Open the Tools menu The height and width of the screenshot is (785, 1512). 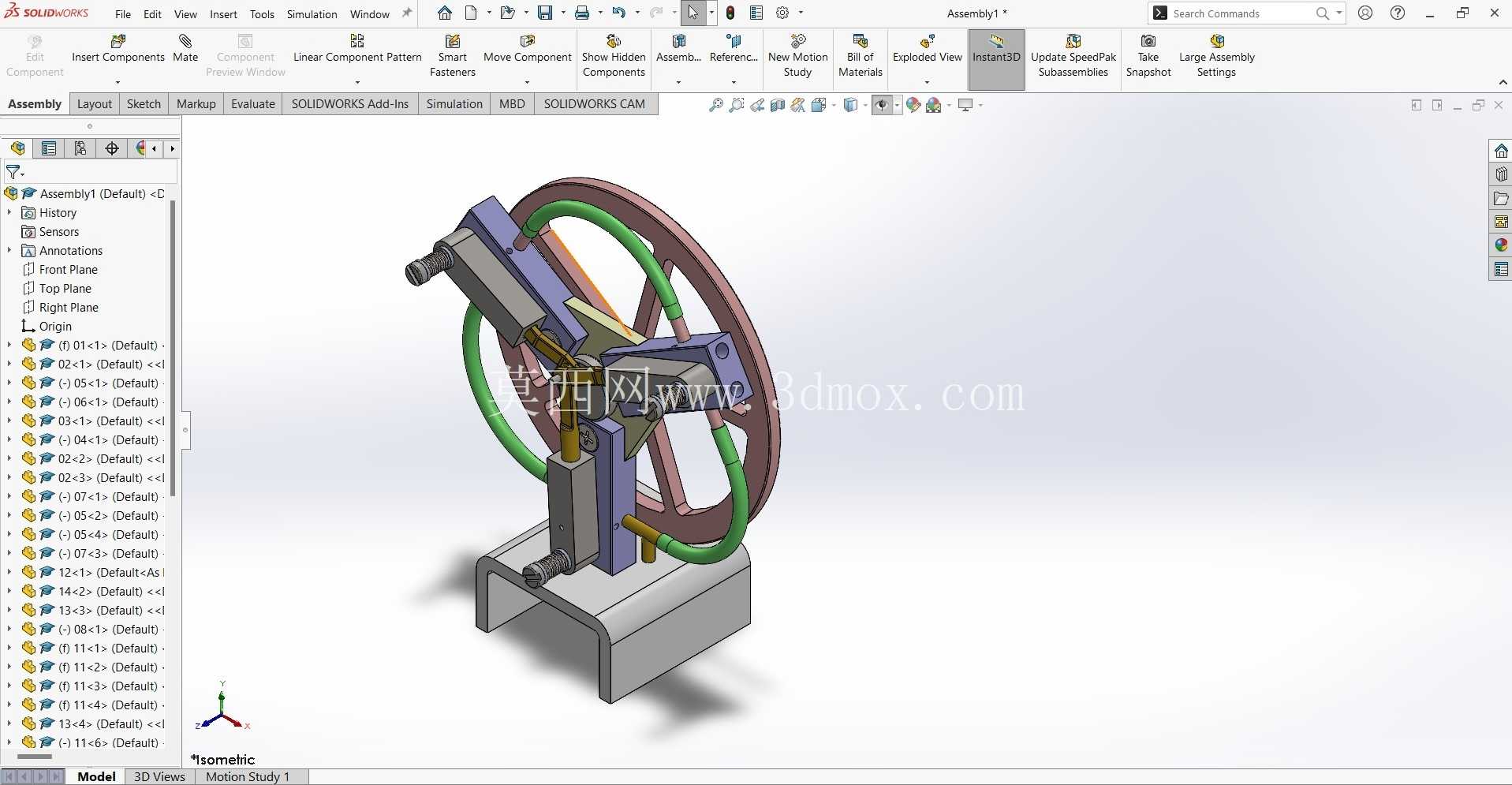coord(262,14)
